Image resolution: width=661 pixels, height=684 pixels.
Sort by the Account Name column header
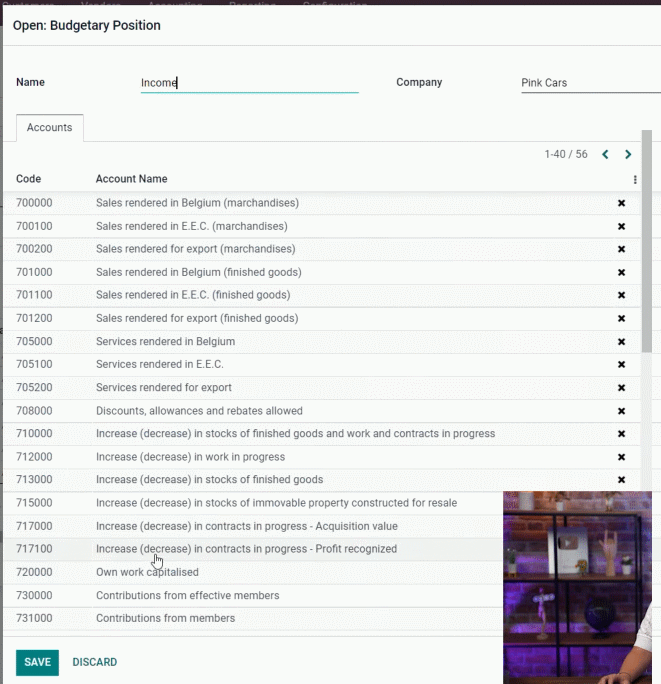(131, 179)
